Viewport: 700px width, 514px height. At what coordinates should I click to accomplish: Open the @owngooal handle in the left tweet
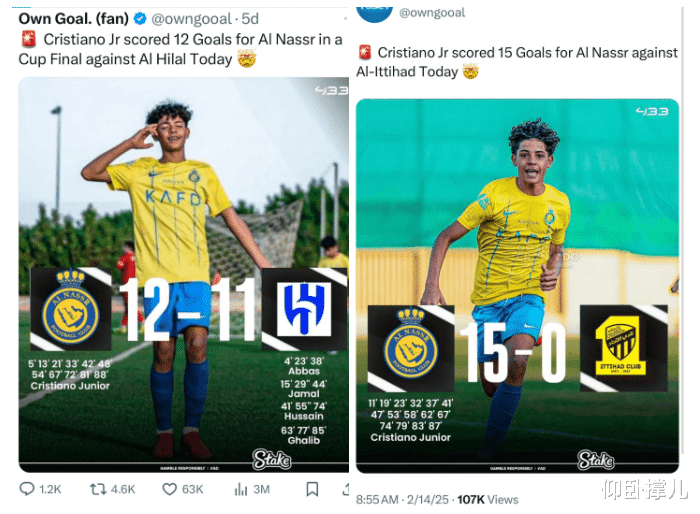point(192,19)
